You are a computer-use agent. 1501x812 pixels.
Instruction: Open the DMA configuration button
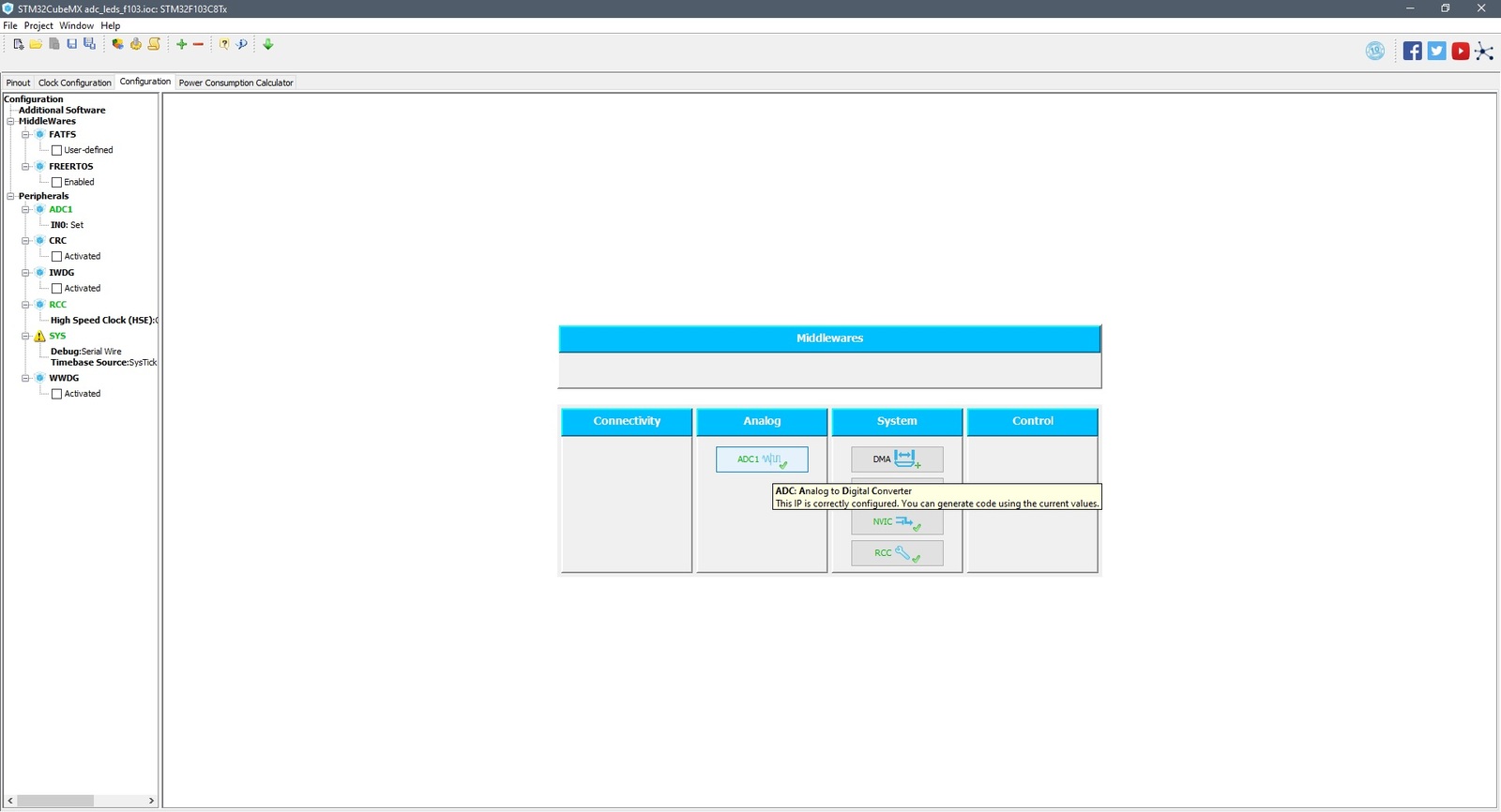tap(897, 459)
